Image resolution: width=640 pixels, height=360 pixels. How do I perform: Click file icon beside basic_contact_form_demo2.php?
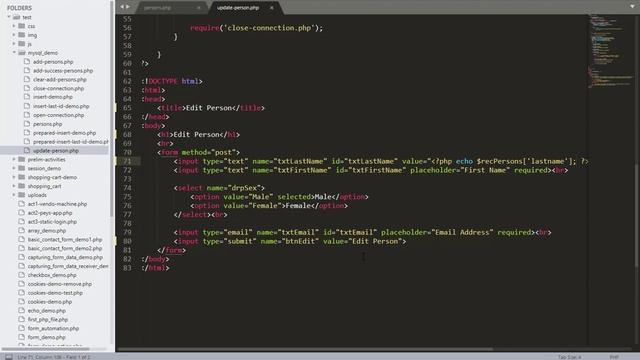coord(22,248)
